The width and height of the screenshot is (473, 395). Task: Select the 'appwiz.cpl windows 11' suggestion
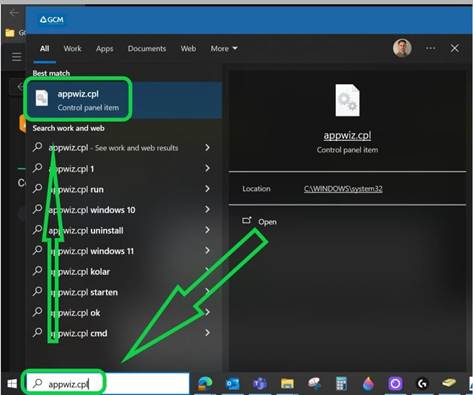pyautogui.click(x=124, y=251)
